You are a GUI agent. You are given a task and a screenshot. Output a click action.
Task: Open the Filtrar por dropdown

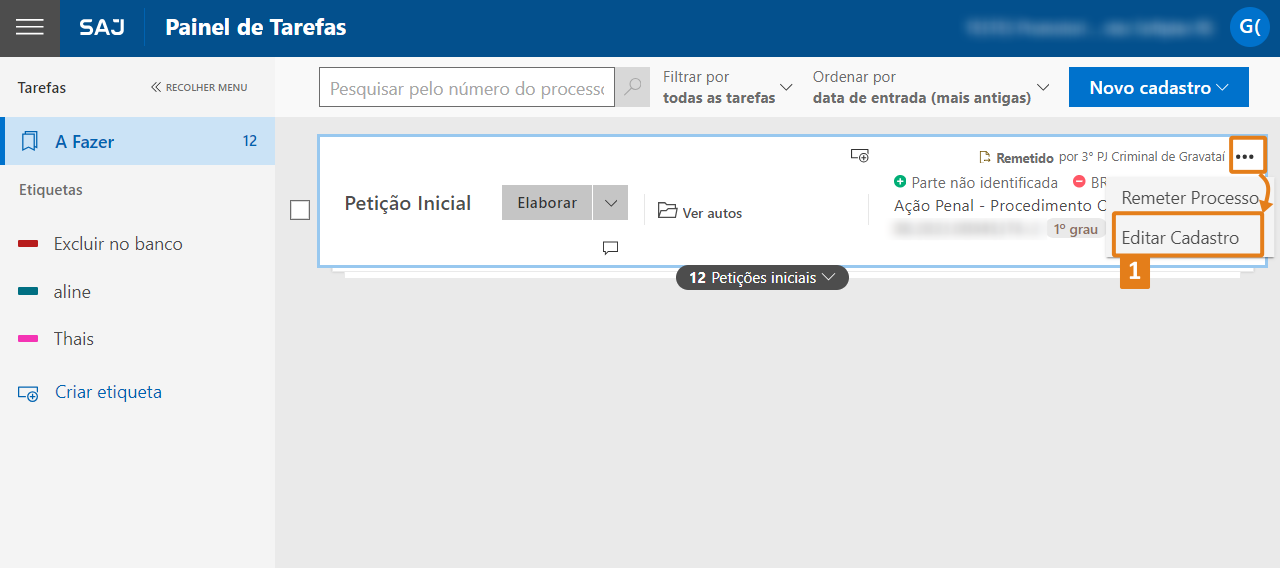point(727,88)
